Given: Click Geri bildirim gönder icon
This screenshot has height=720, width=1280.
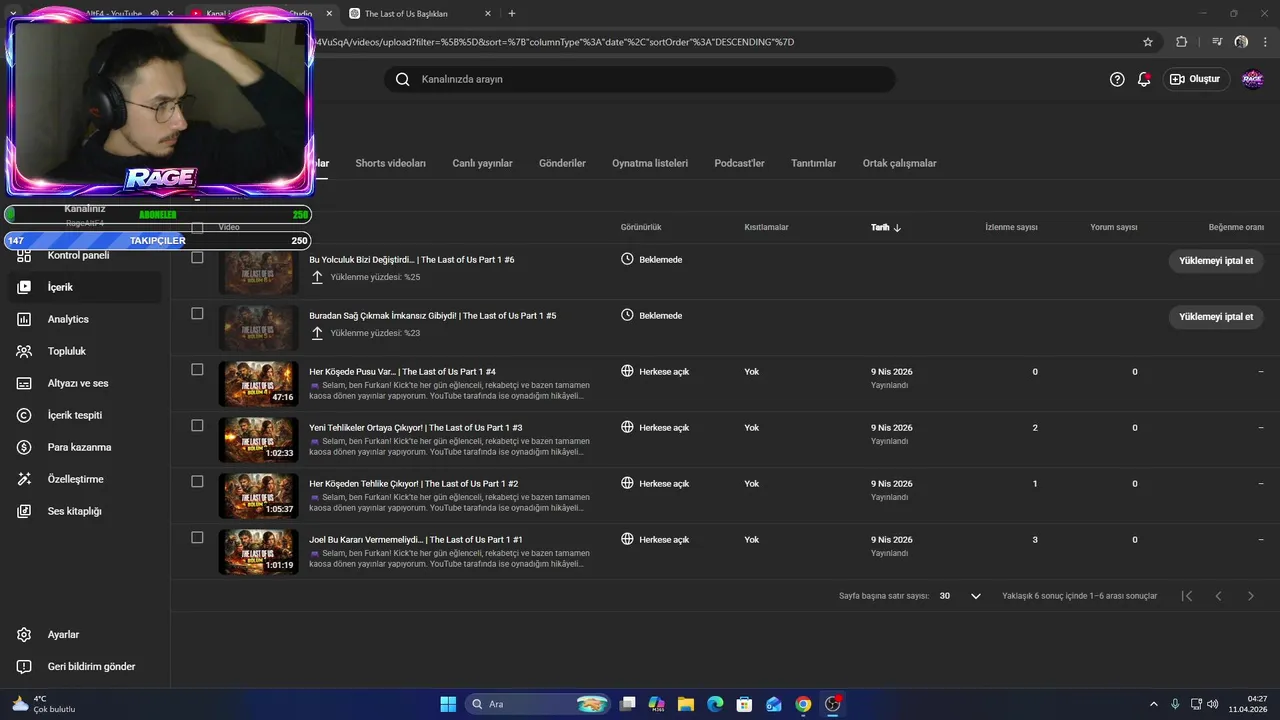Looking at the screenshot, I should [25, 667].
